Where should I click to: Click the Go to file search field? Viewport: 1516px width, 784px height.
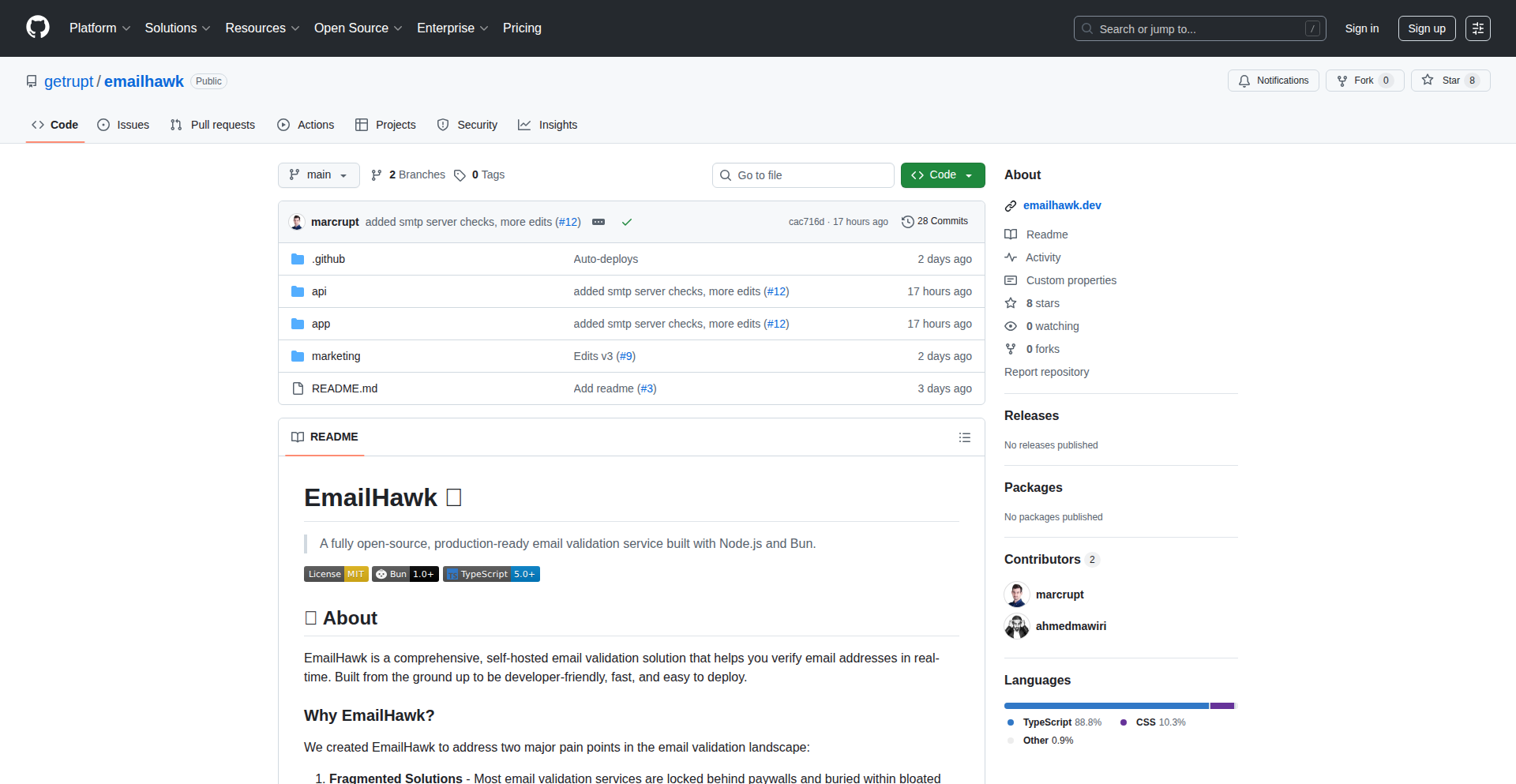pos(803,175)
